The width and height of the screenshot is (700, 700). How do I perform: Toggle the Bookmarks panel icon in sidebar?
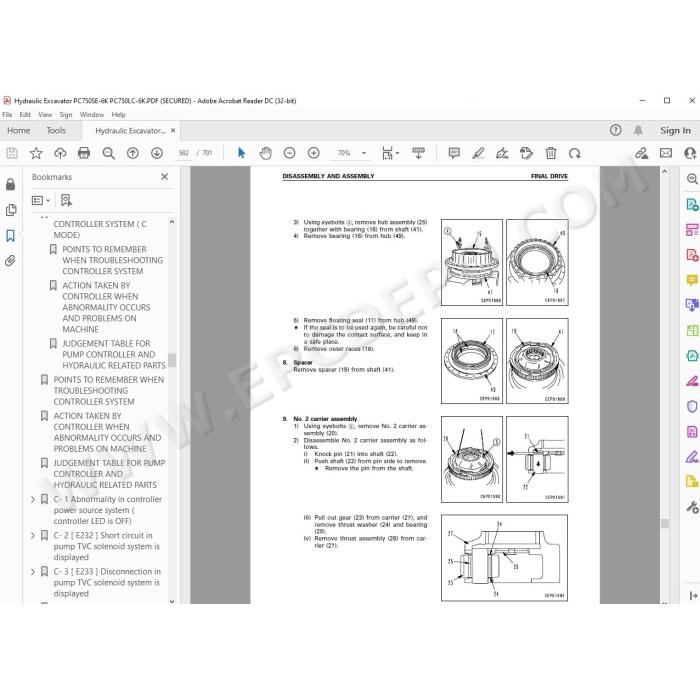[10, 235]
